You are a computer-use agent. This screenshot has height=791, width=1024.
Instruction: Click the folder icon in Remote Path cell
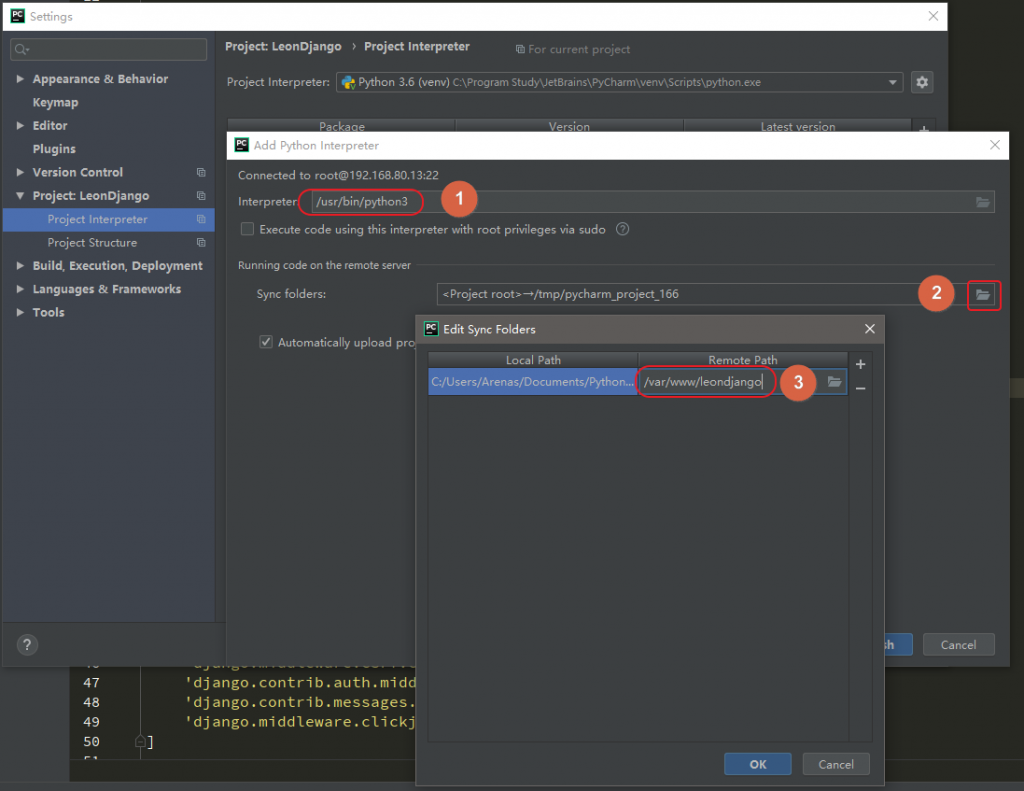click(834, 382)
